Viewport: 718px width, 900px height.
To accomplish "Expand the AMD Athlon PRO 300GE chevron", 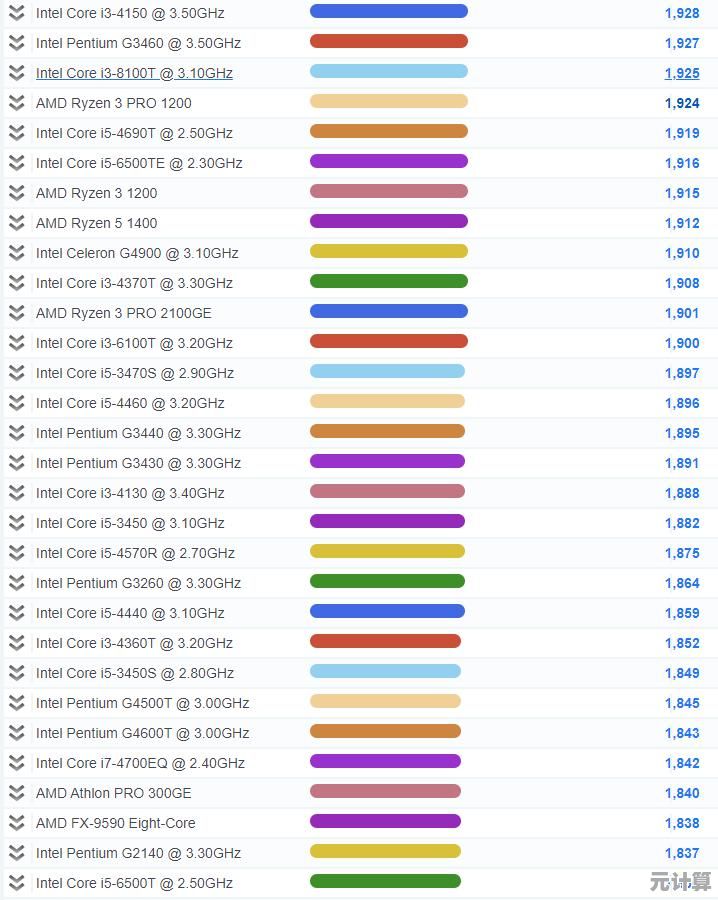I will [17, 793].
